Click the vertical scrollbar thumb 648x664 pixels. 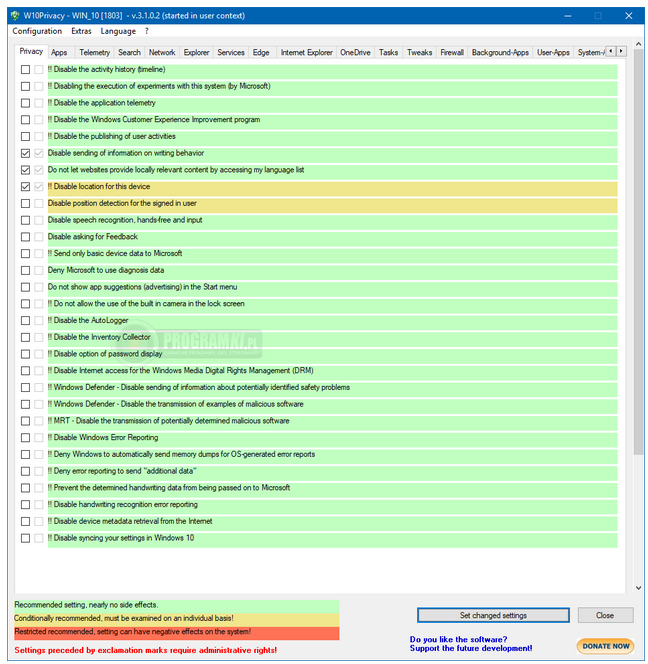[638, 252]
